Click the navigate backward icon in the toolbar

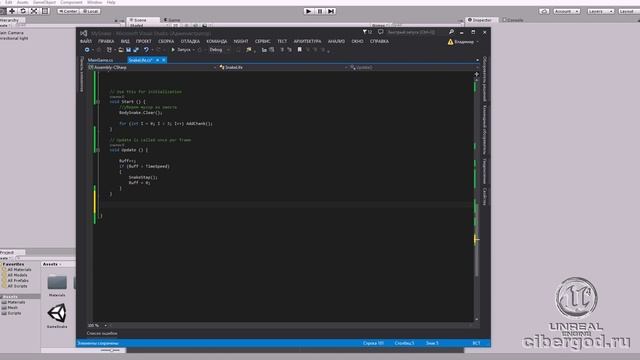pos(87,50)
